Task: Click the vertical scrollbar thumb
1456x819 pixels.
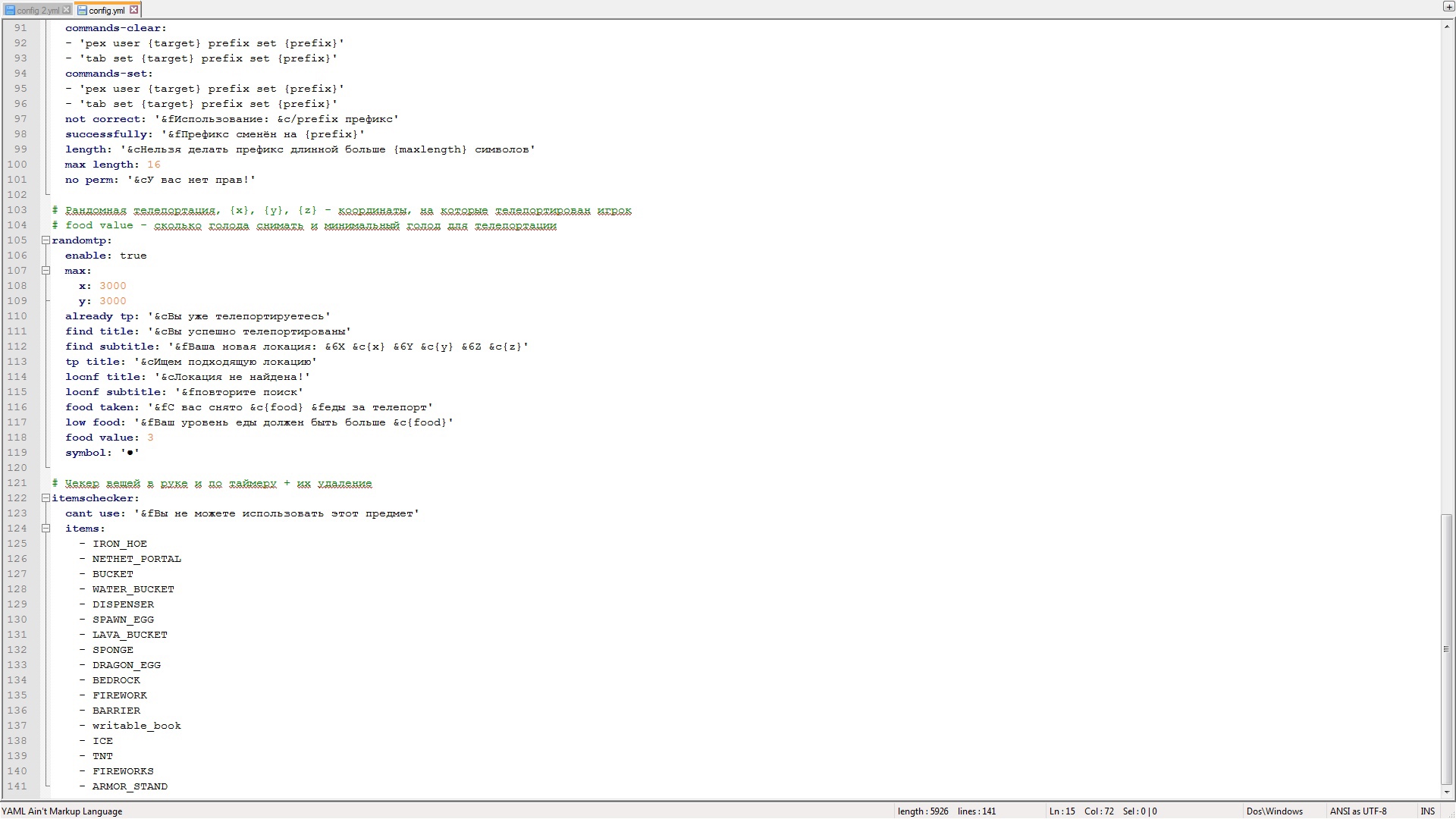Action: [x=1447, y=648]
